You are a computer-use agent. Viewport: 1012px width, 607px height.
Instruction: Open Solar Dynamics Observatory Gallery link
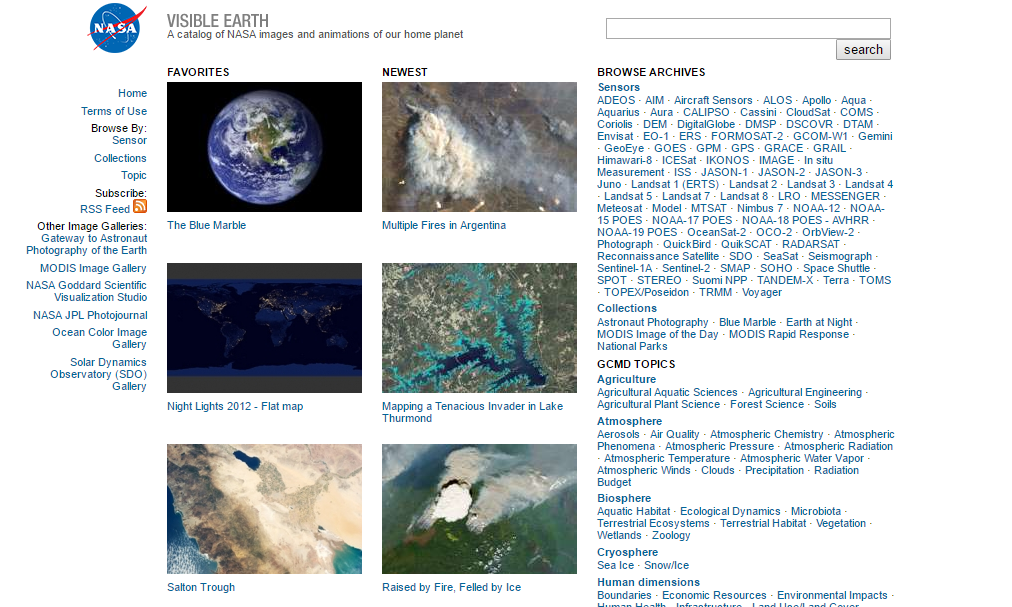pyautogui.click(x=98, y=374)
